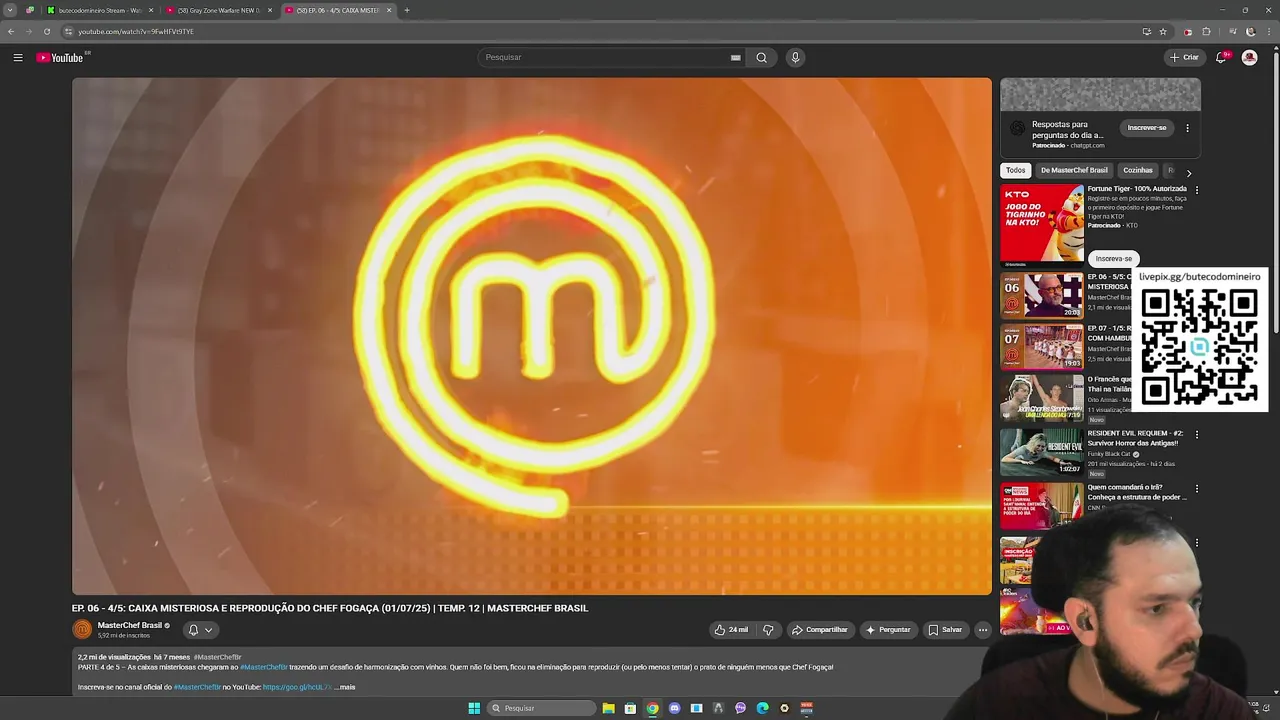Image resolution: width=1280 pixels, height=720 pixels.
Task: Open the Thai na Tailândia video thumbnail
Action: click(x=1042, y=399)
